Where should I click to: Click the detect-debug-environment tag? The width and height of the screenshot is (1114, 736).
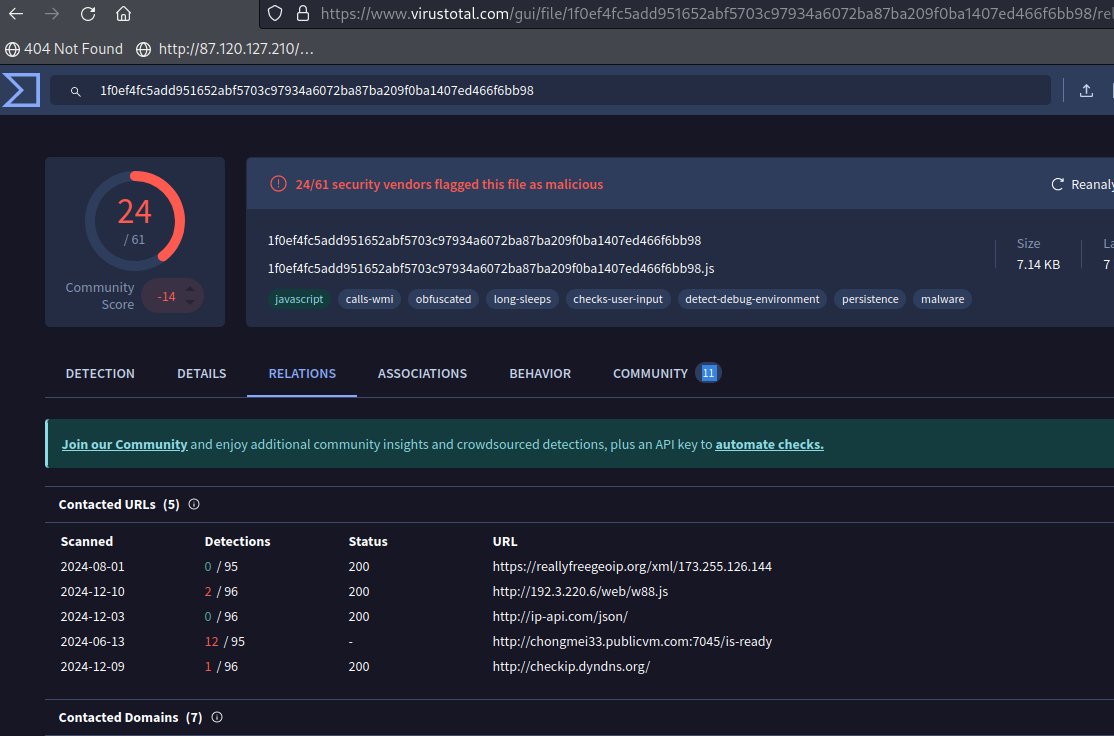[752, 299]
